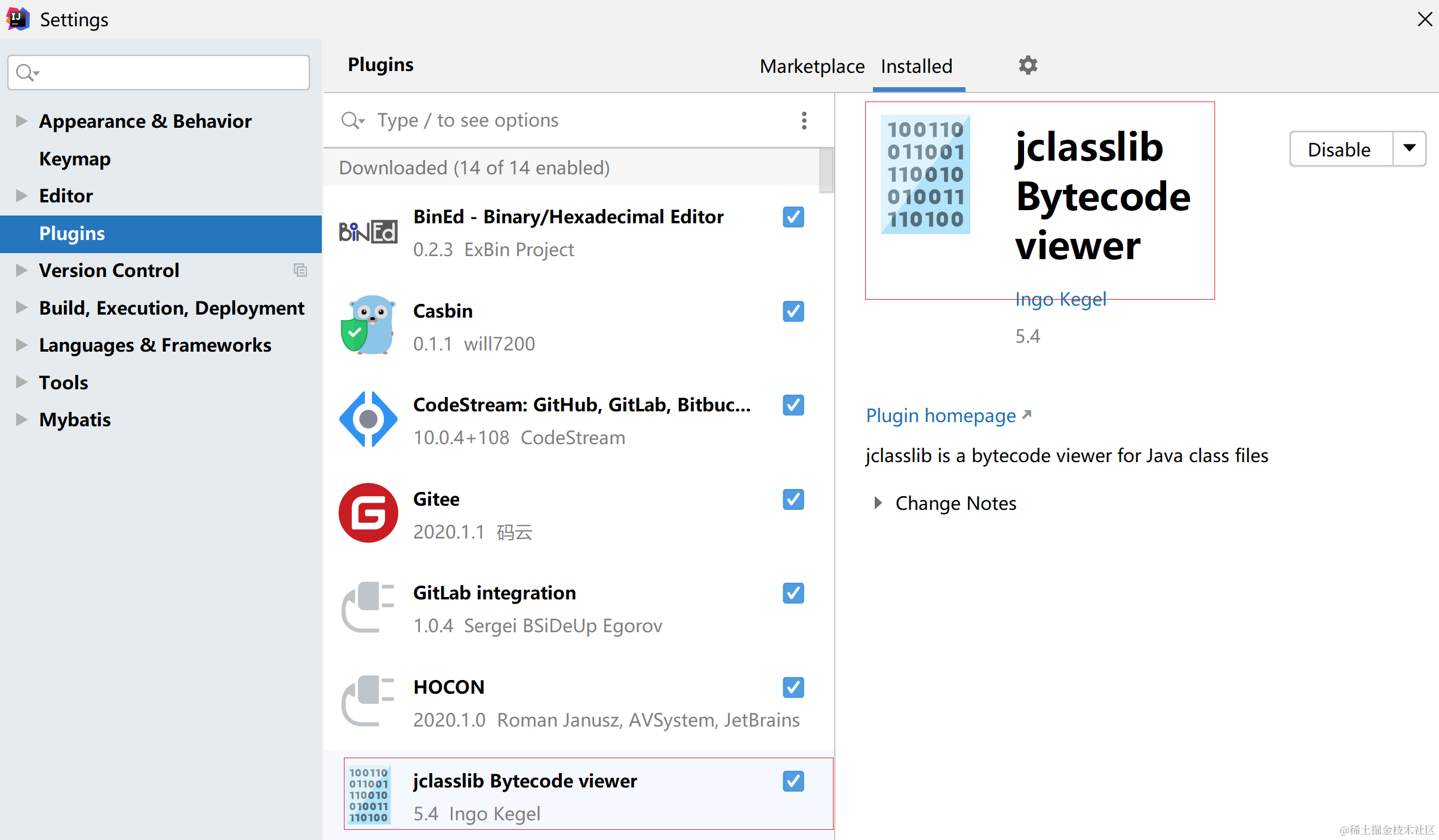Open the dropdown arrow next to Disable
The image size is (1439, 840).
point(1409,149)
